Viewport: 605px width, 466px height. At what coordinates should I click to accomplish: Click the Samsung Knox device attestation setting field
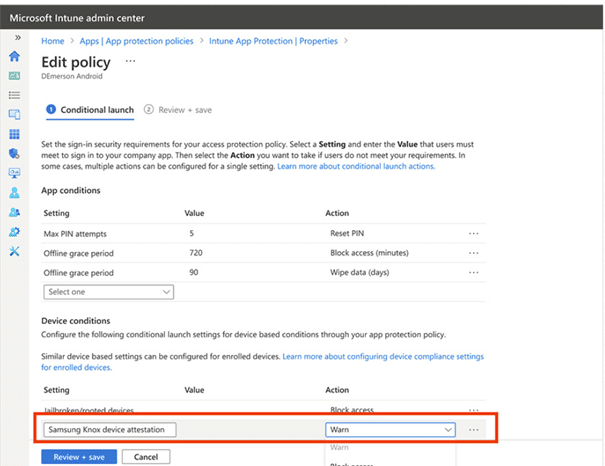110,429
